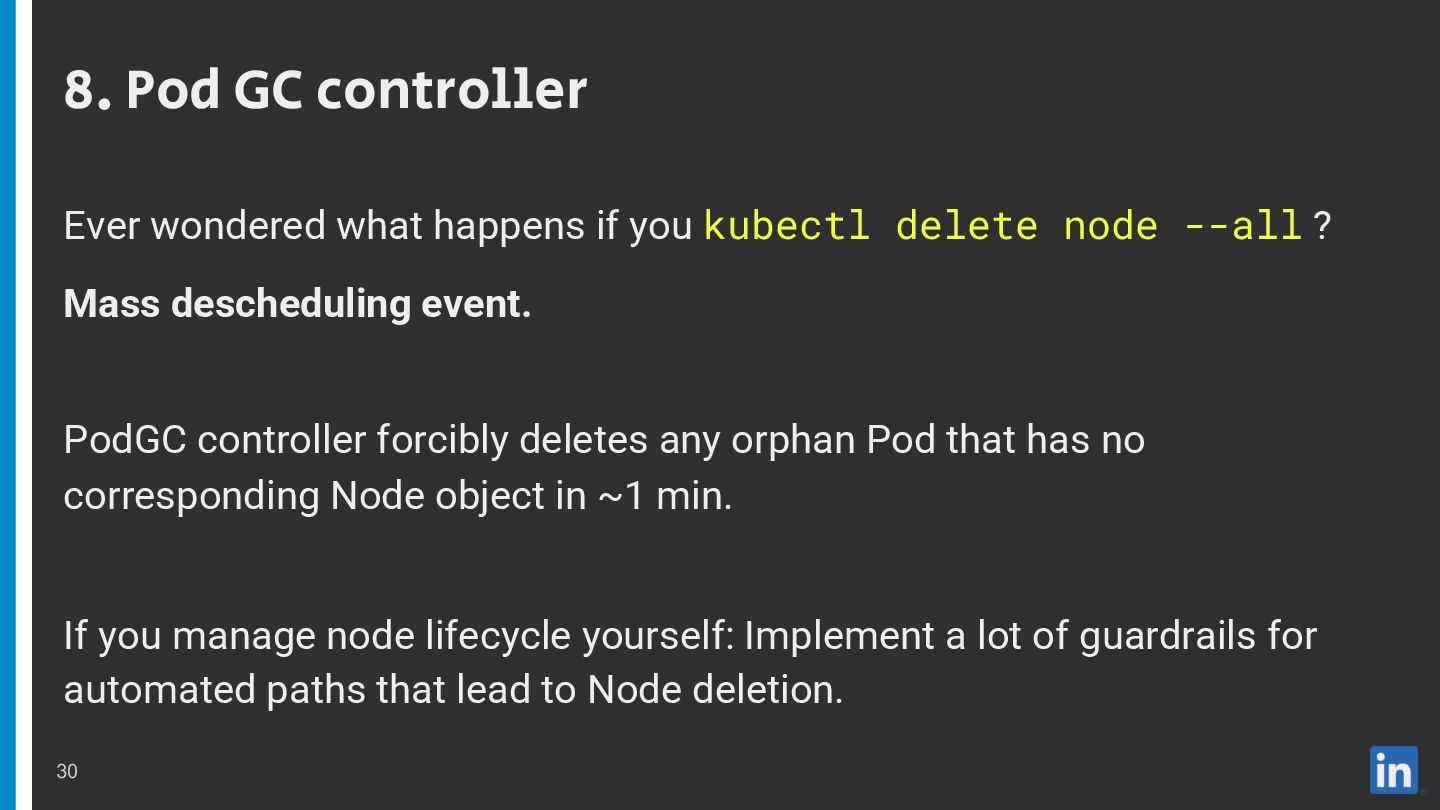Click the text "Node deletion."
1440x810 pixels.
tap(715, 690)
